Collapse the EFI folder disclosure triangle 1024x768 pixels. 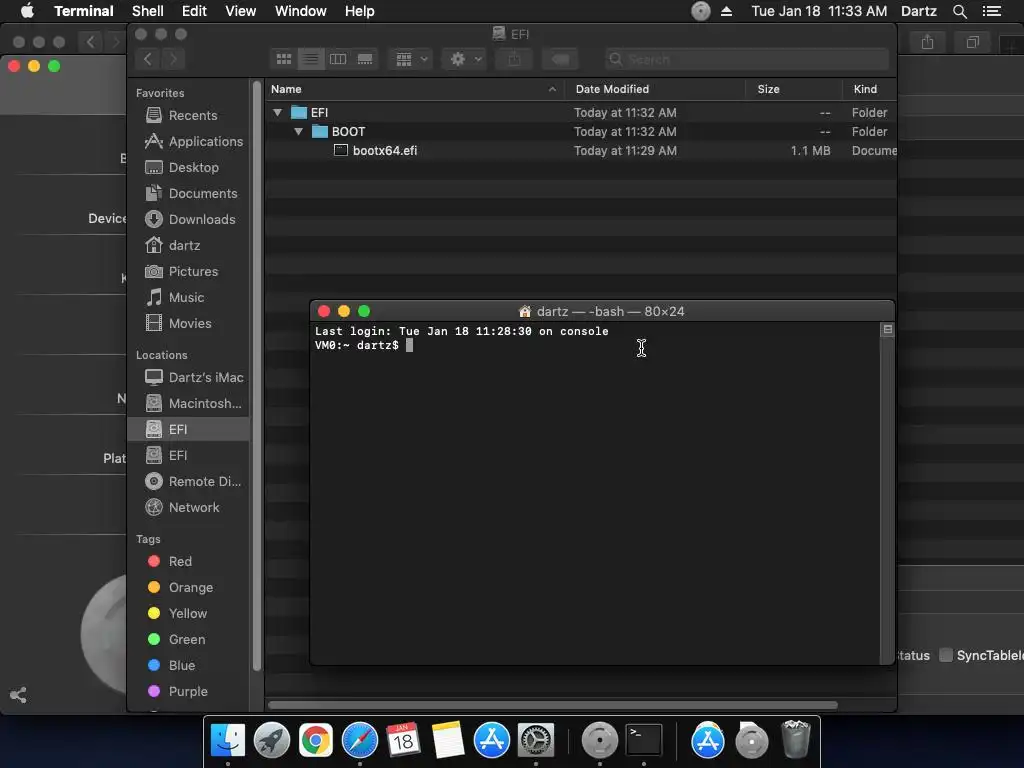pos(278,112)
